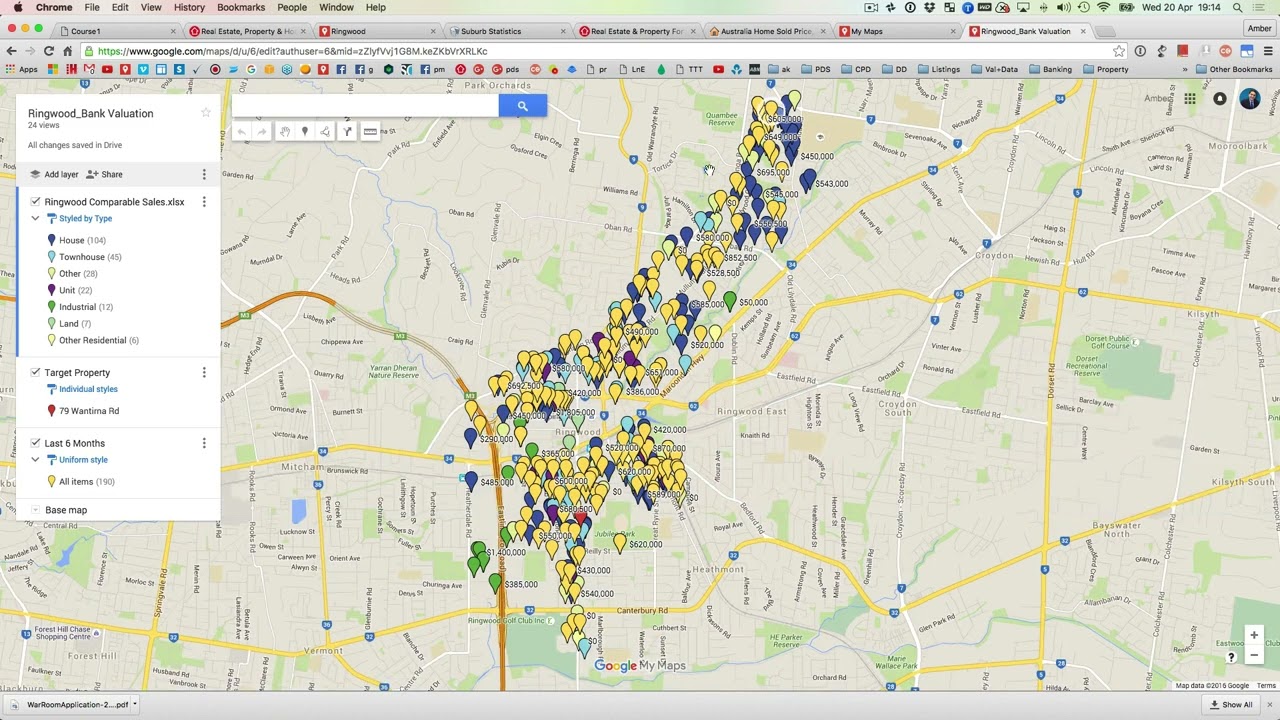
Task: Open the Google account avatar
Action: click(x=1250, y=99)
